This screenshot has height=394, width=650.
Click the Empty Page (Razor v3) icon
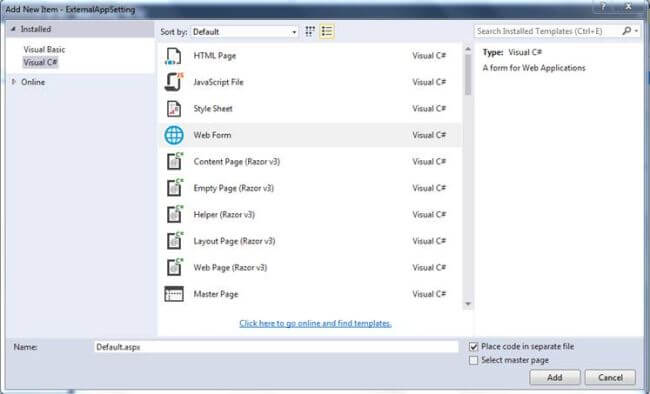(x=175, y=188)
